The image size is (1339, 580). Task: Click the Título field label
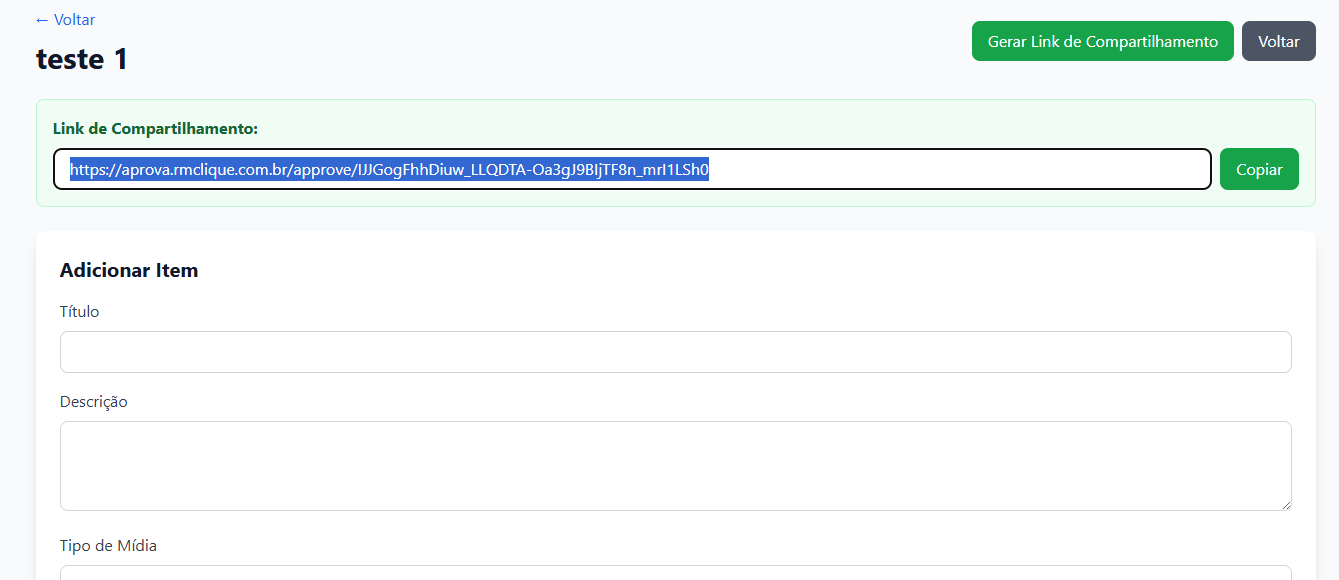click(80, 312)
